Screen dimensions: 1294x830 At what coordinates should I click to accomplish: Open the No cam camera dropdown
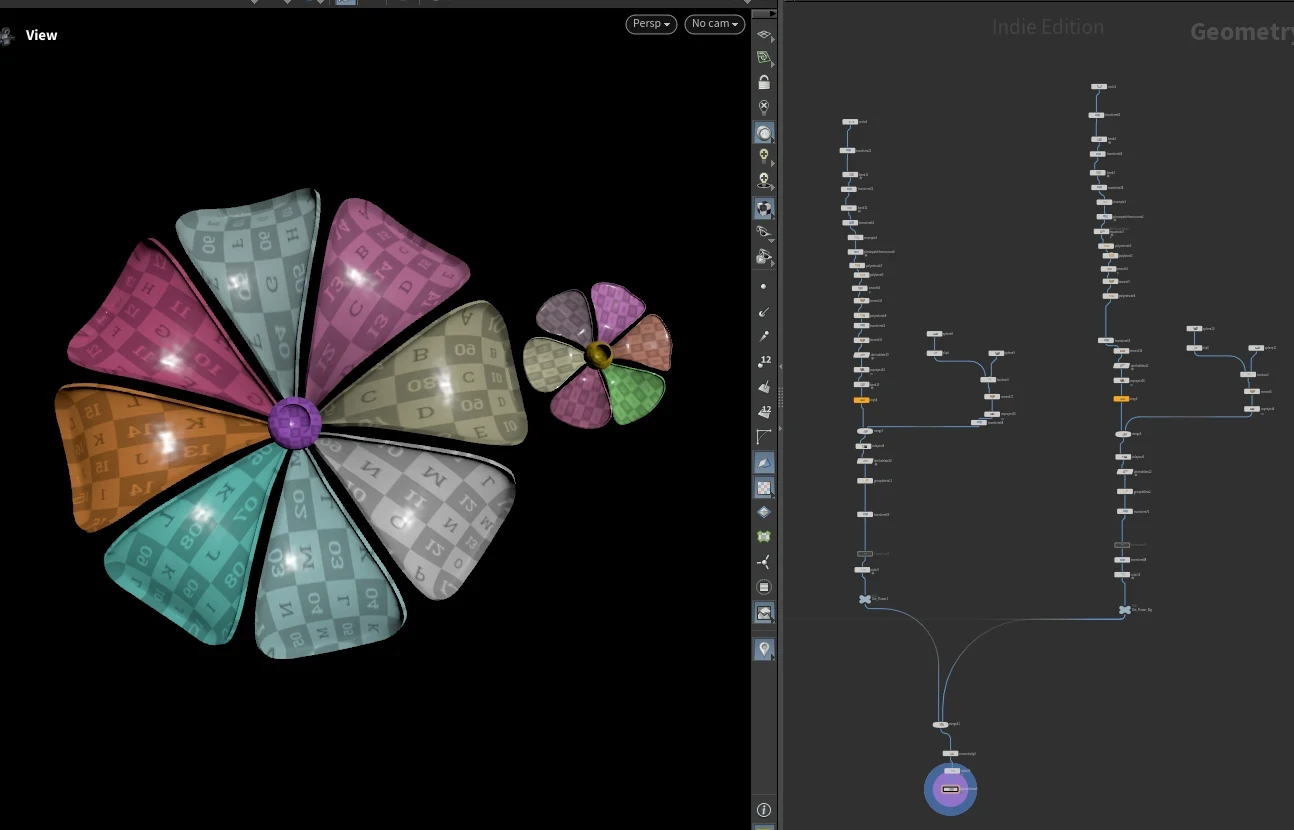[714, 24]
